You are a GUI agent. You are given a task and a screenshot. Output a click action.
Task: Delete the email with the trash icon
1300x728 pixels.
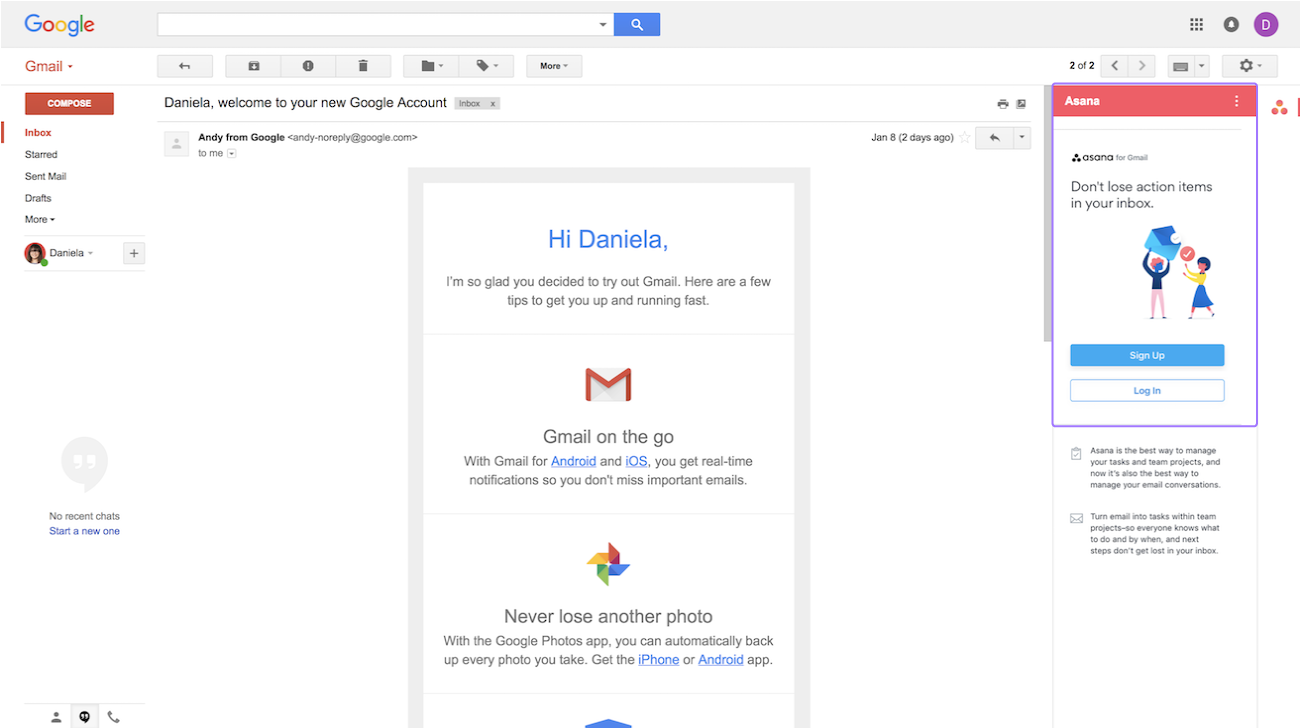(x=362, y=66)
